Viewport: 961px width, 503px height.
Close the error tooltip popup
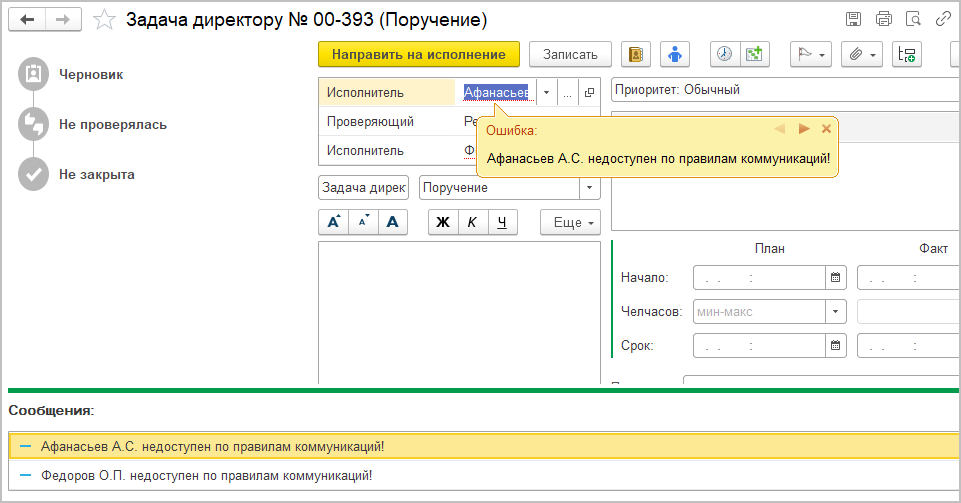826,129
